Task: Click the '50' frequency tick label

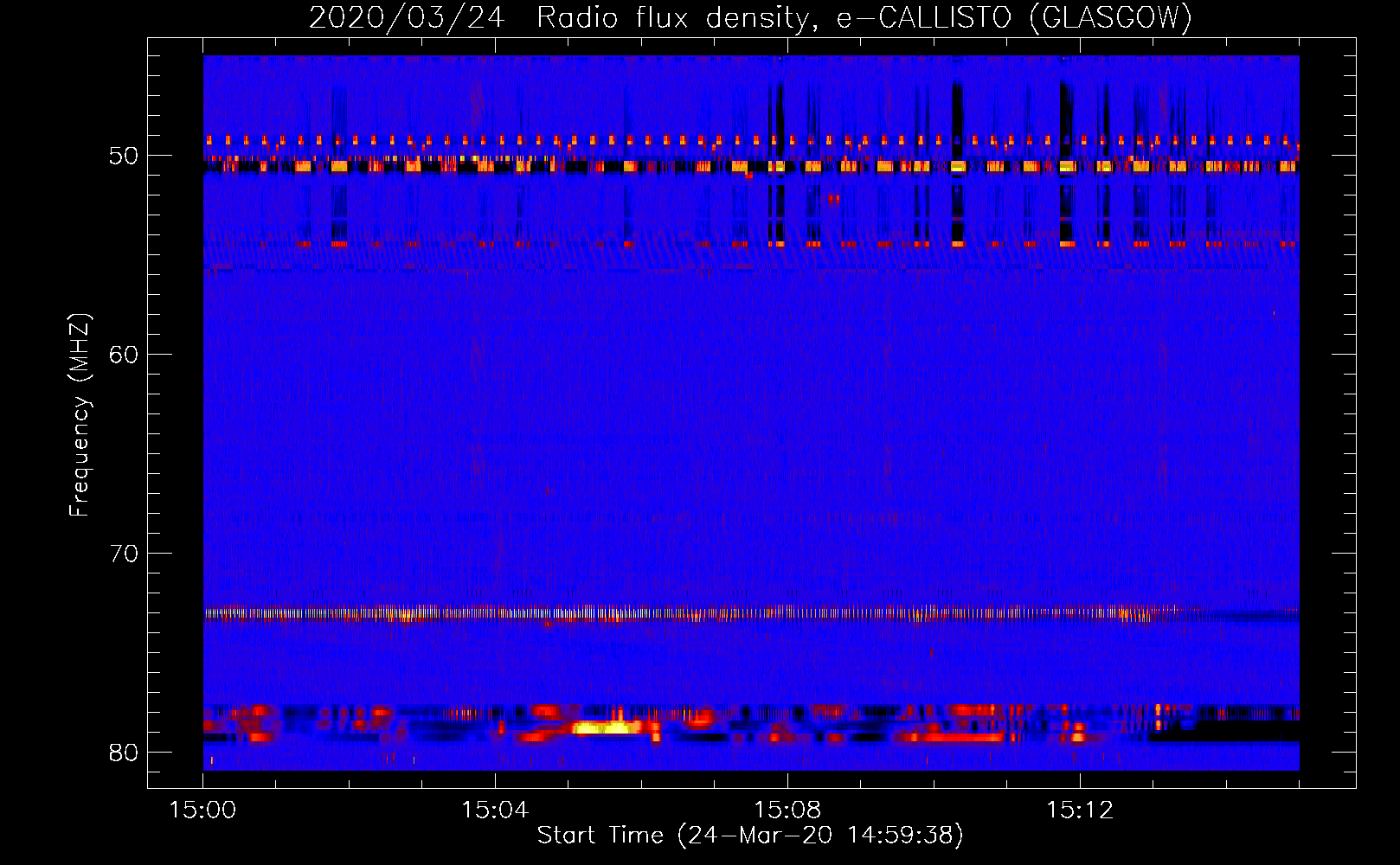Action: 124,156
